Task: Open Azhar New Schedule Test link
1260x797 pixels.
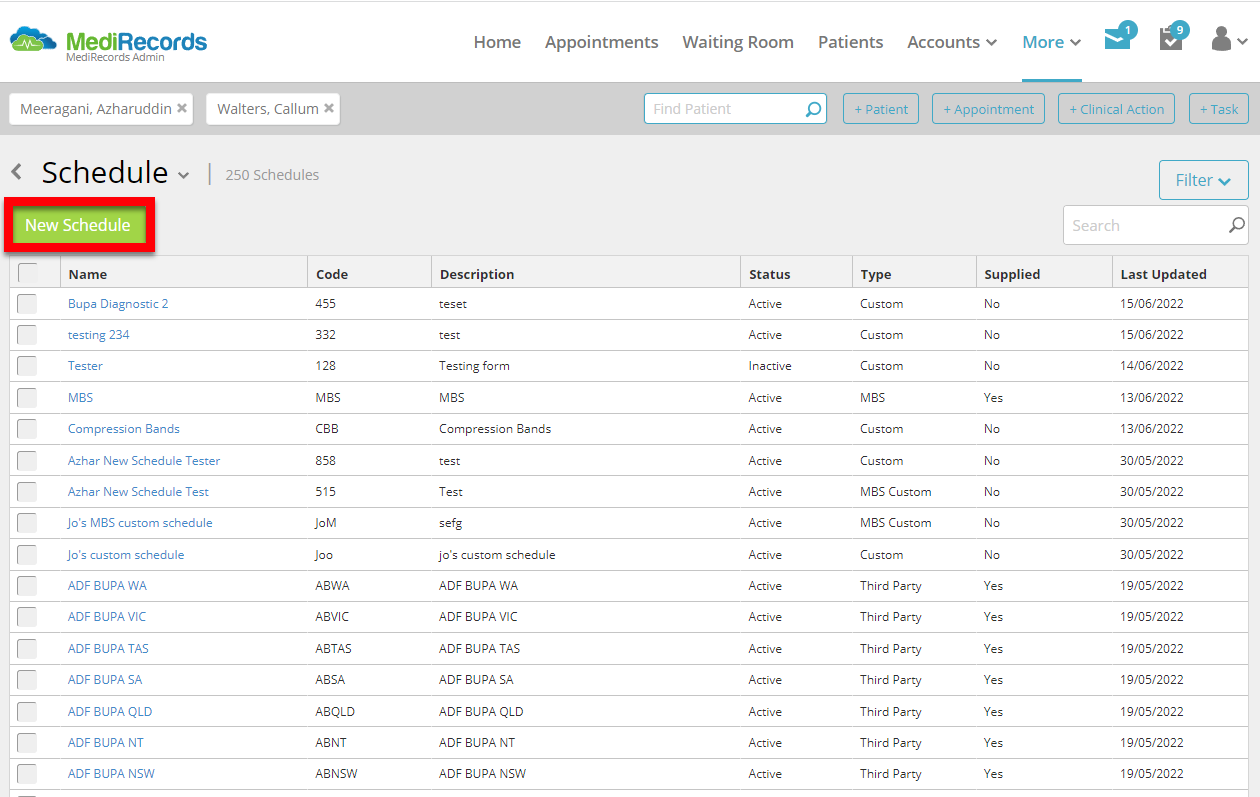Action: [x=138, y=492]
